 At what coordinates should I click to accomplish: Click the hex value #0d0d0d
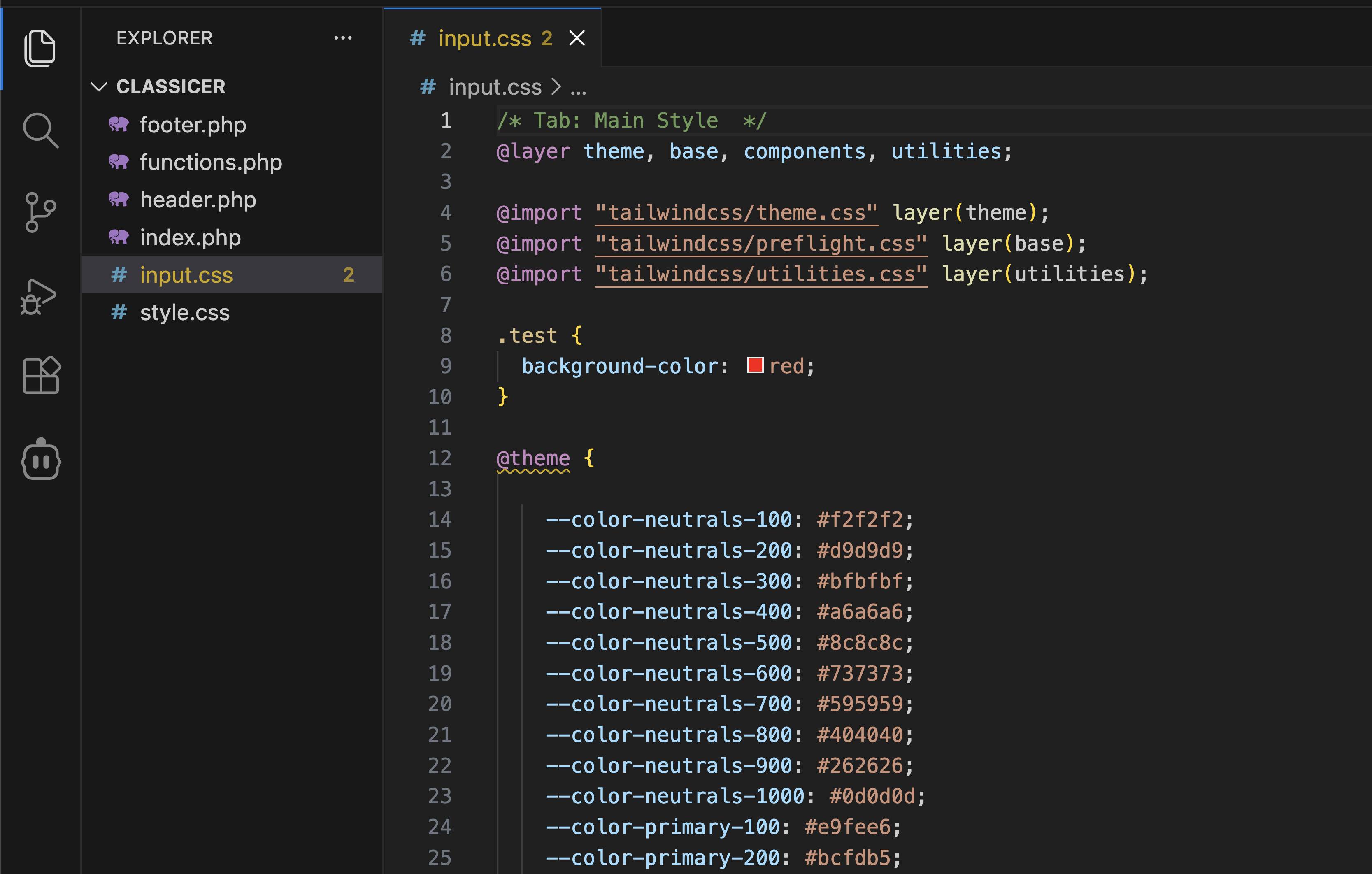point(872,797)
